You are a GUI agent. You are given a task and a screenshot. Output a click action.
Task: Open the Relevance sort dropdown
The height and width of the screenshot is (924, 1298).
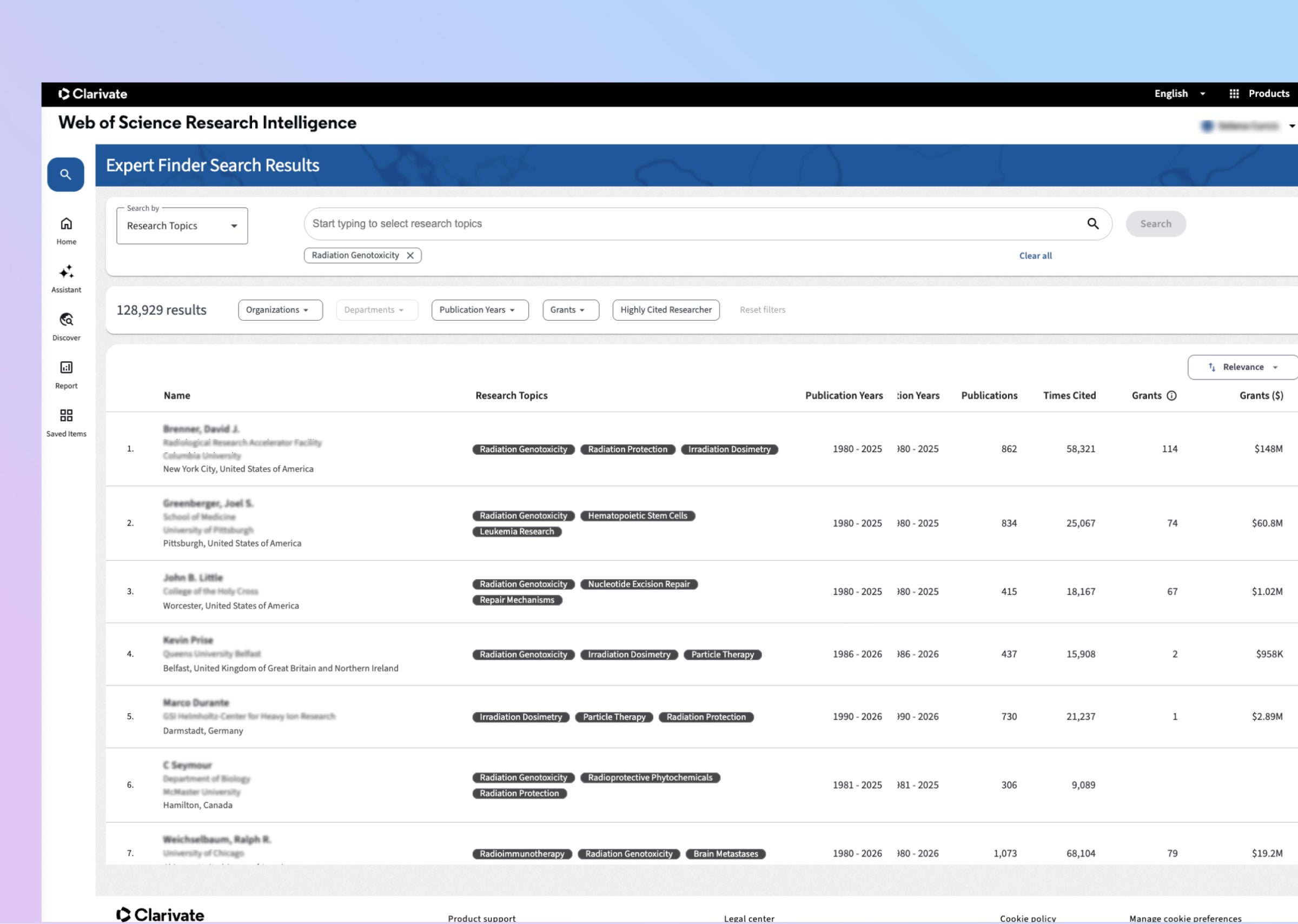click(1243, 368)
